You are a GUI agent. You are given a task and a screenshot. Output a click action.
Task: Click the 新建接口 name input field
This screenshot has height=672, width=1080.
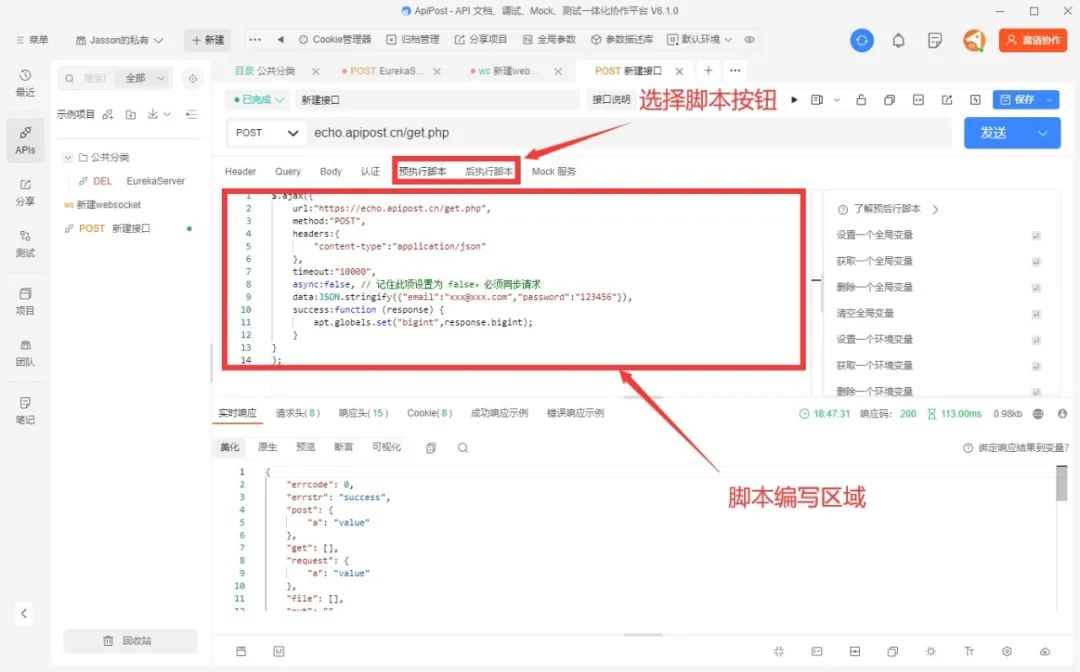438,100
